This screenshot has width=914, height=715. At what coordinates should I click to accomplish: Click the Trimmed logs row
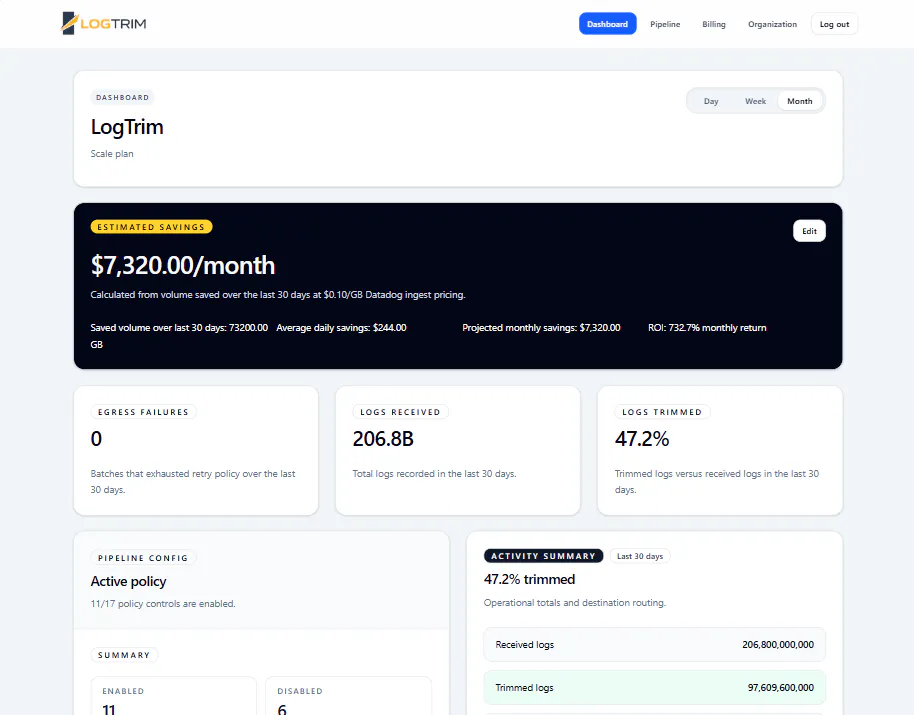655,688
